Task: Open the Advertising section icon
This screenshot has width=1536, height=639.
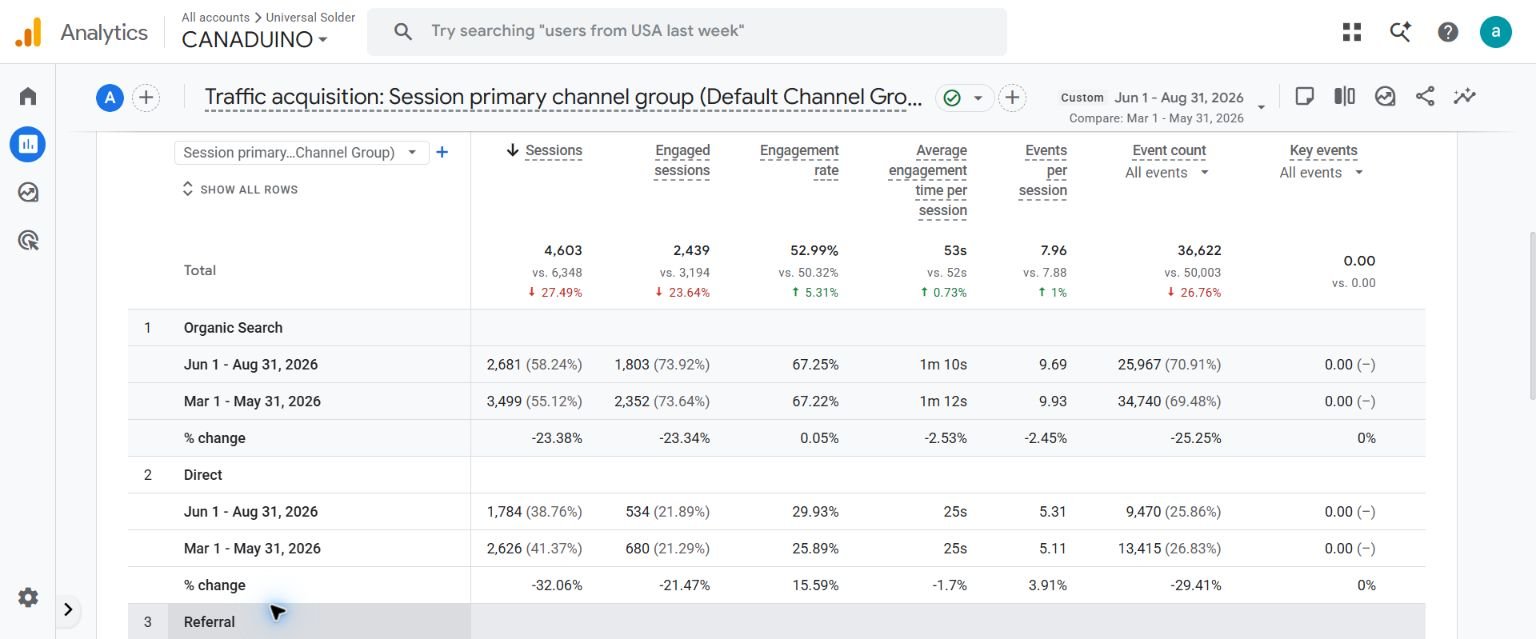Action: coord(28,240)
